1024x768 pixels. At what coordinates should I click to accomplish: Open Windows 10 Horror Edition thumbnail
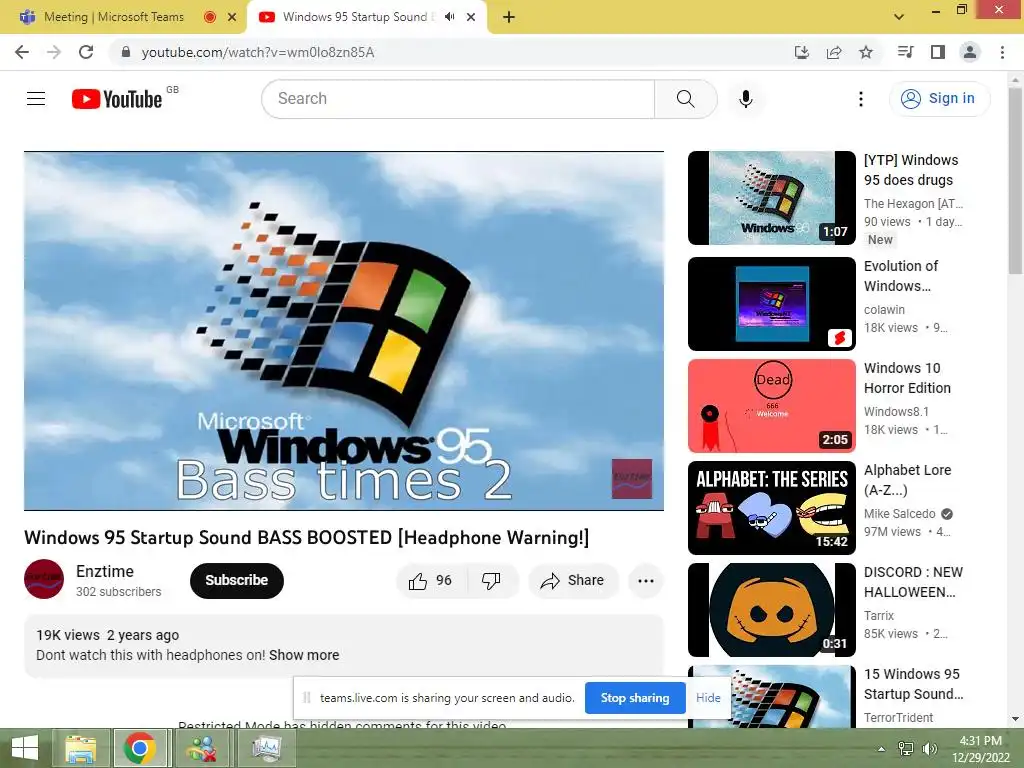[x=771, y=406]
